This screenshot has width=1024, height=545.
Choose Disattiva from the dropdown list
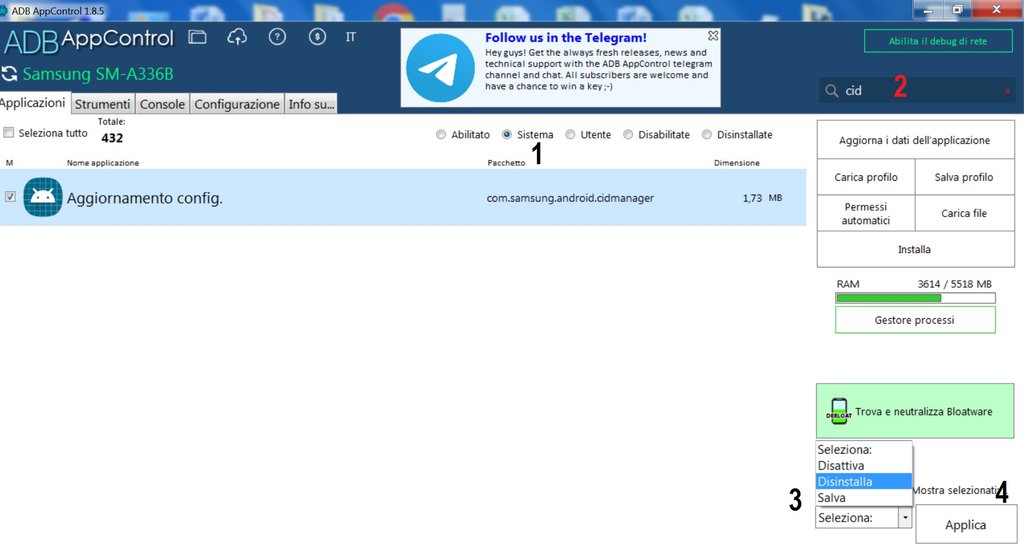[x=863, y=465]
